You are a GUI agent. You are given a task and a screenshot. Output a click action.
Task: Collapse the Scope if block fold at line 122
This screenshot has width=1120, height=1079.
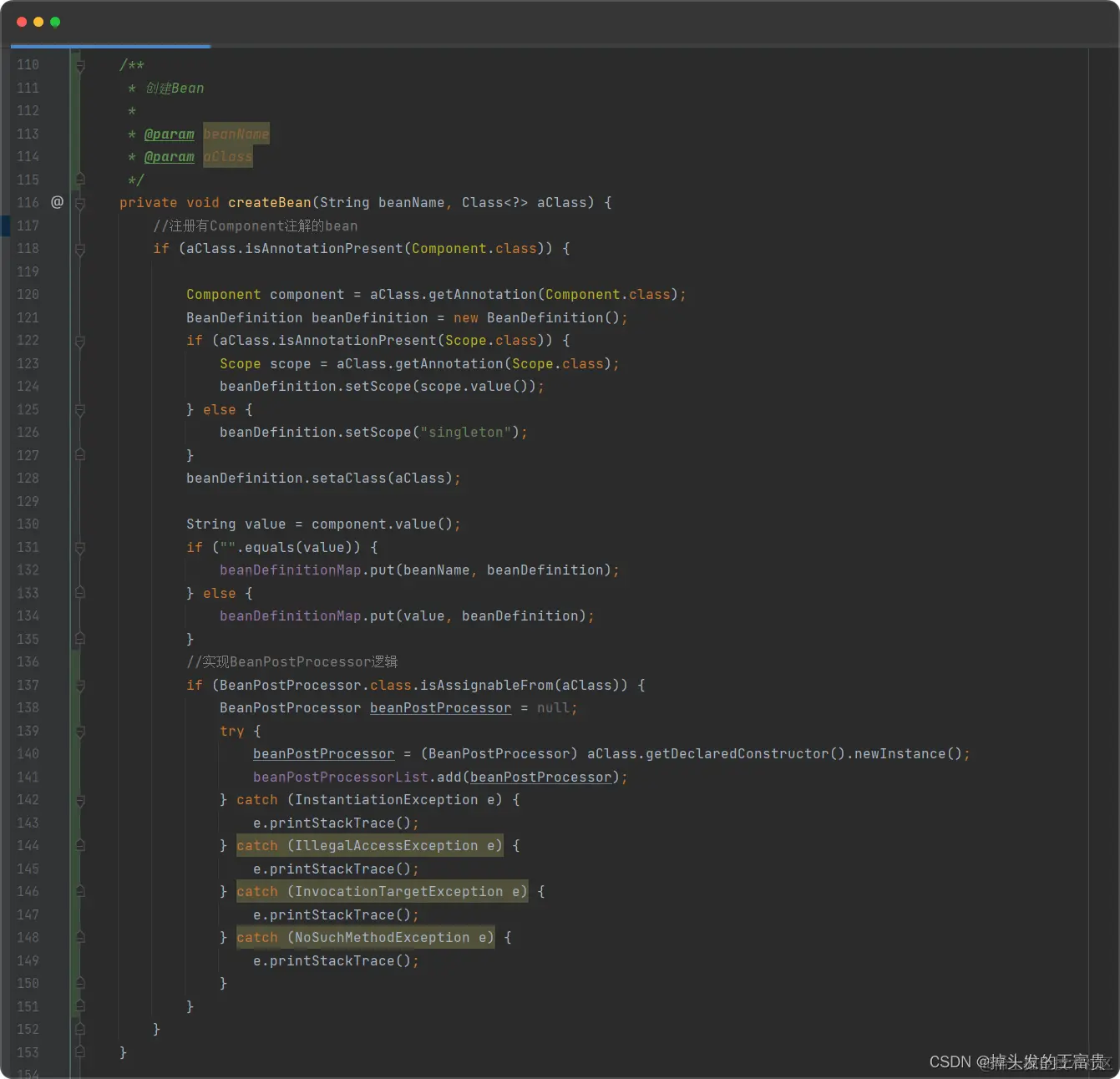(x=80, y=341)
